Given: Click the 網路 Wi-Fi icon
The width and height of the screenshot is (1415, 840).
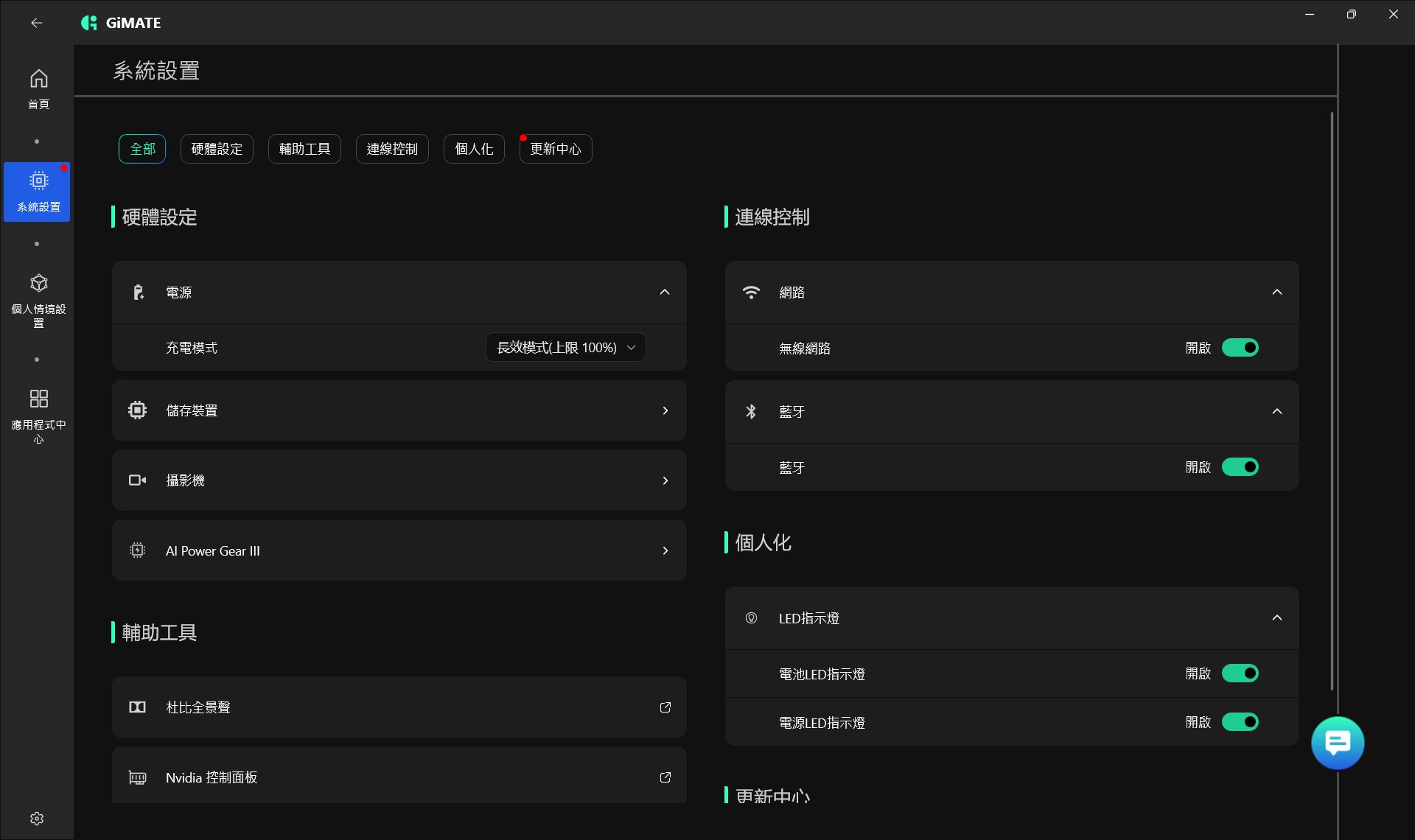Looking at the screenshot, I should (x=751, y=293).
